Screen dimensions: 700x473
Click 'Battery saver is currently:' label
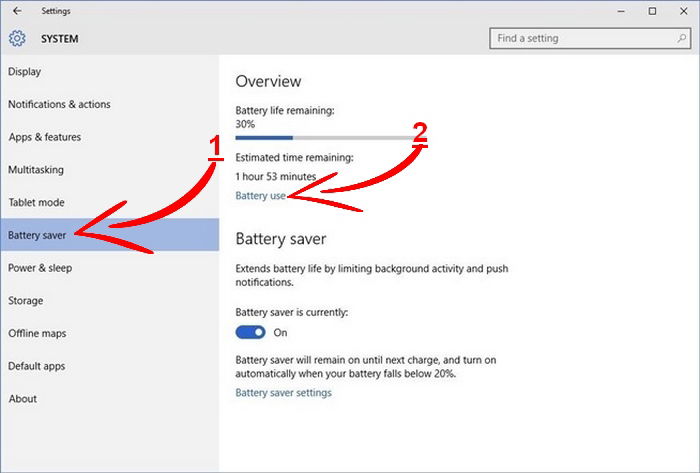292,312
